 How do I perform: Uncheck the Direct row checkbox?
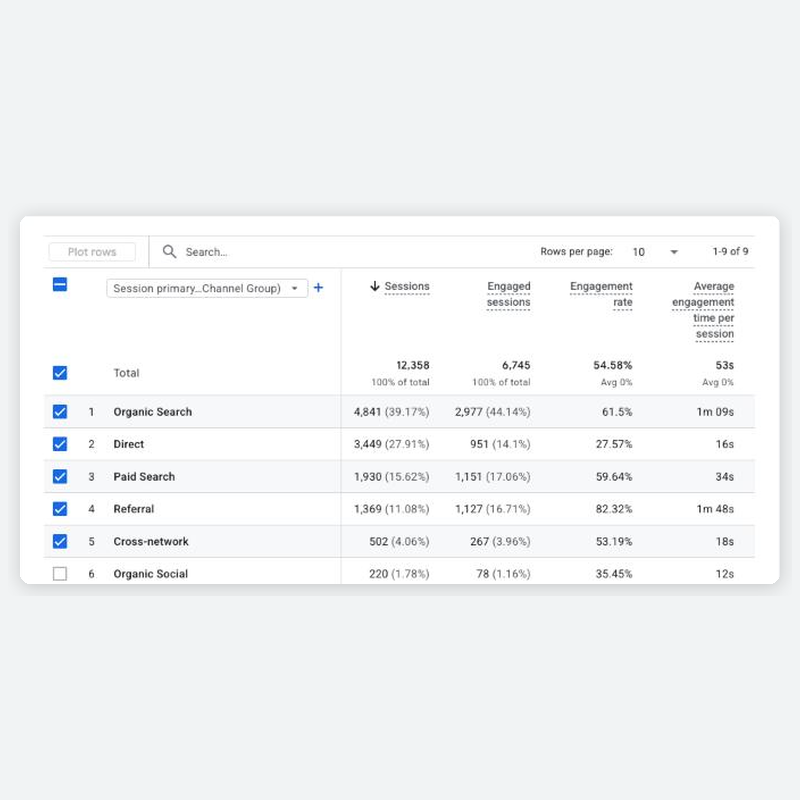60,444
